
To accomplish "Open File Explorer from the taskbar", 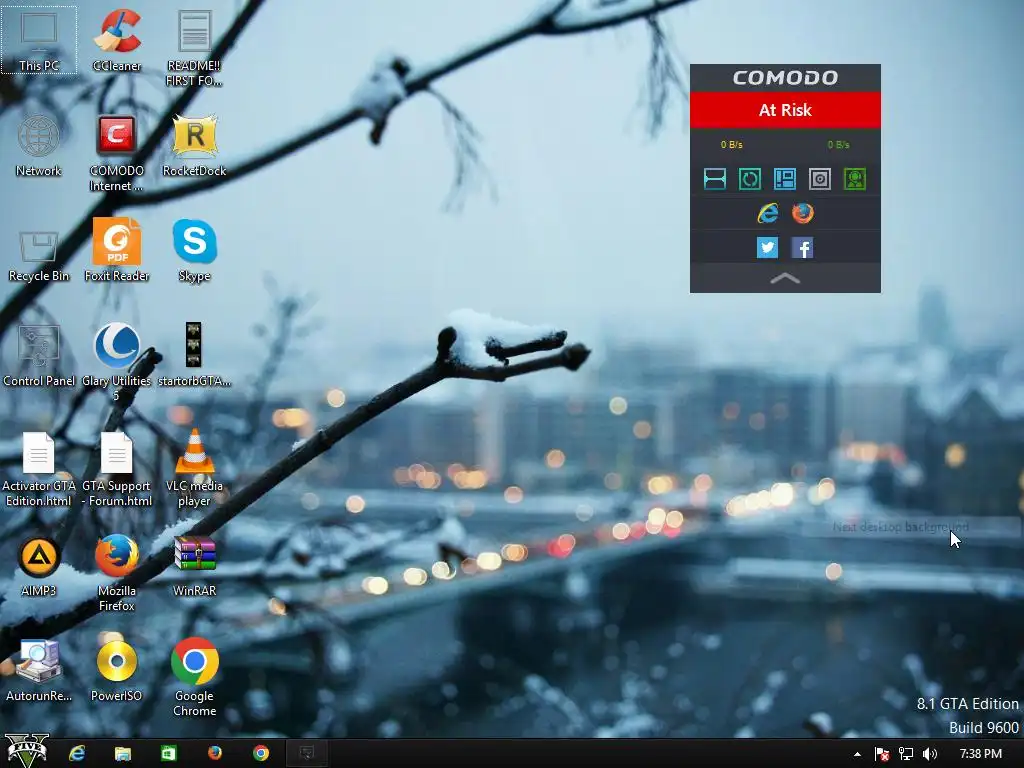I will pyautogui.click(x=123, y=754).
